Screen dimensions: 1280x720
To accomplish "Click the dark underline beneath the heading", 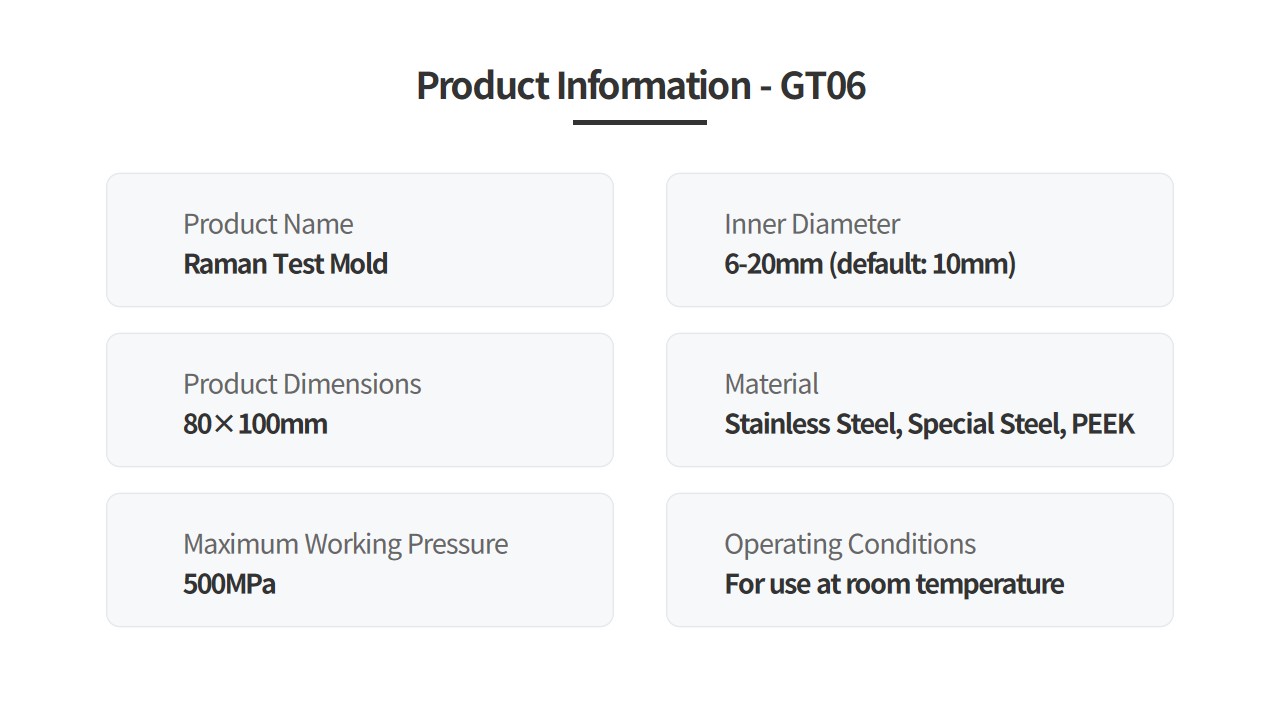I will (640, 122).
